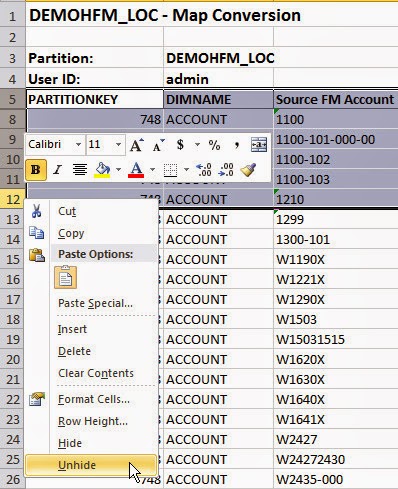Click the Paste option clipboard button

click(66, 277)
